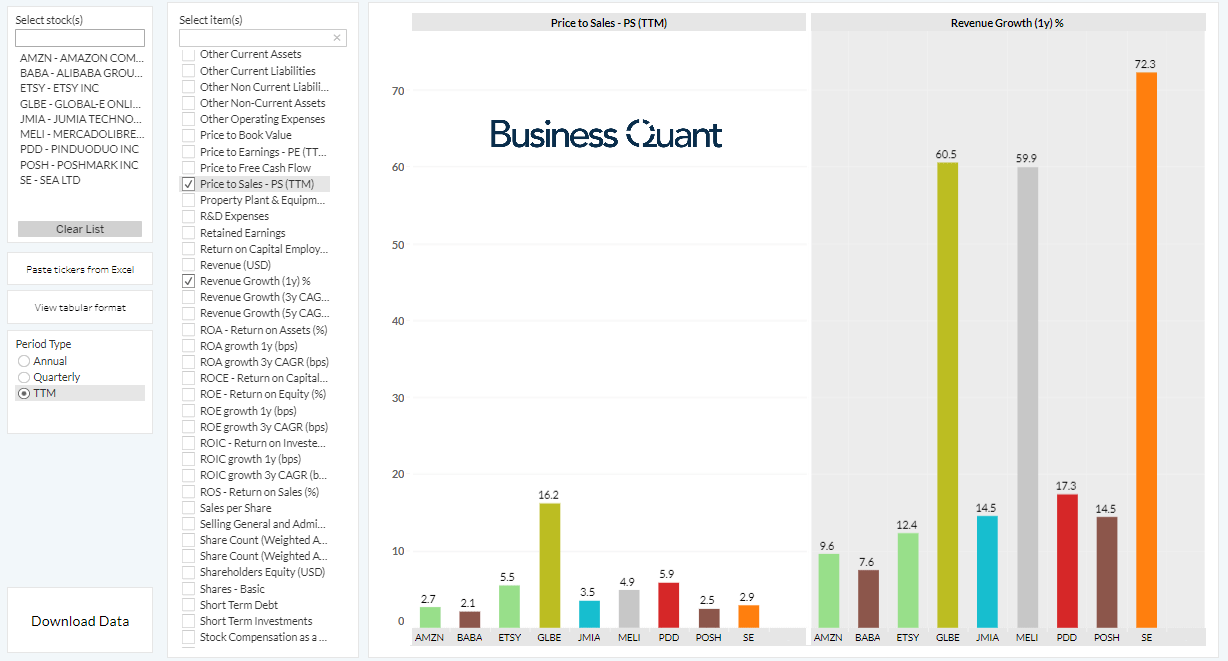The width and height of the screenshot is (1228, 661).
Task: Enable Retained Earnings checkbox
Action: click(x=189, y=233)
